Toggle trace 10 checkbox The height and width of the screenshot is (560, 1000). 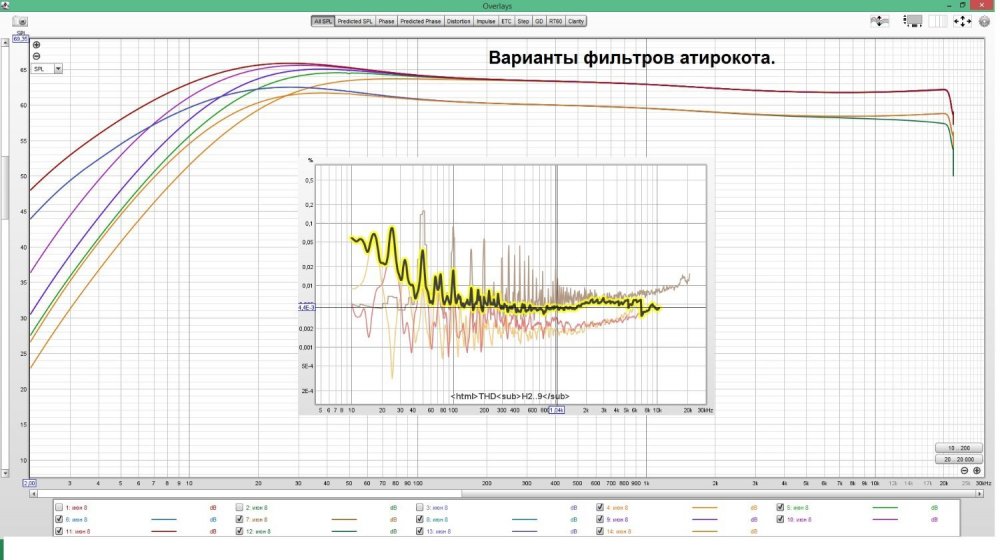[781, 519]
